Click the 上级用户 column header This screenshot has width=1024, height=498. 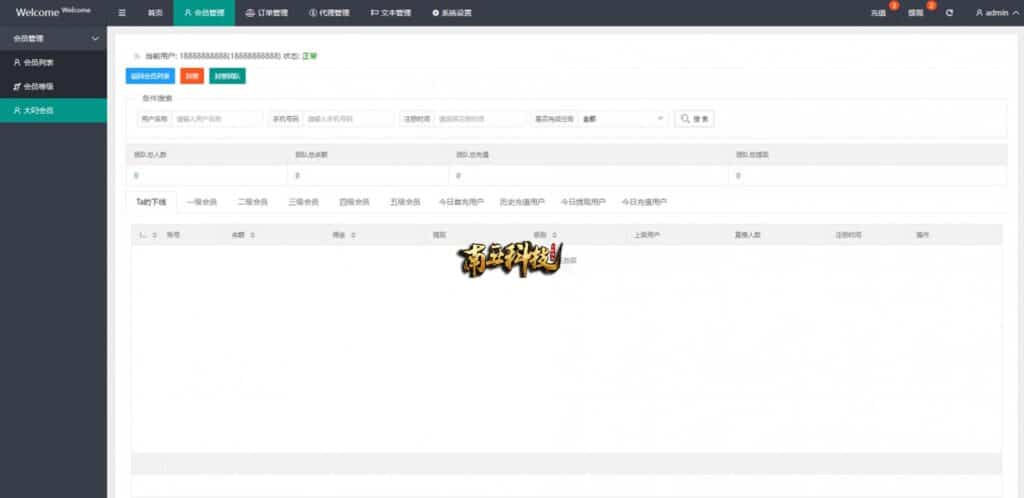click(647, 235)
